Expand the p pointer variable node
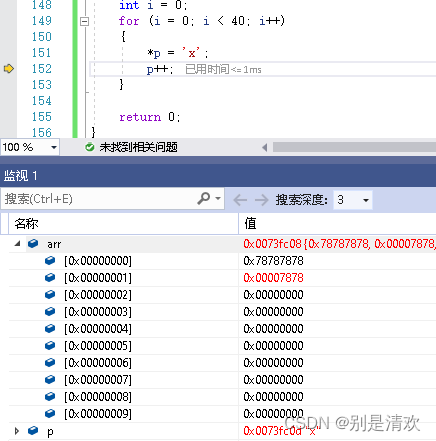This screenshot has height=441, width=436. click(17, 431)
